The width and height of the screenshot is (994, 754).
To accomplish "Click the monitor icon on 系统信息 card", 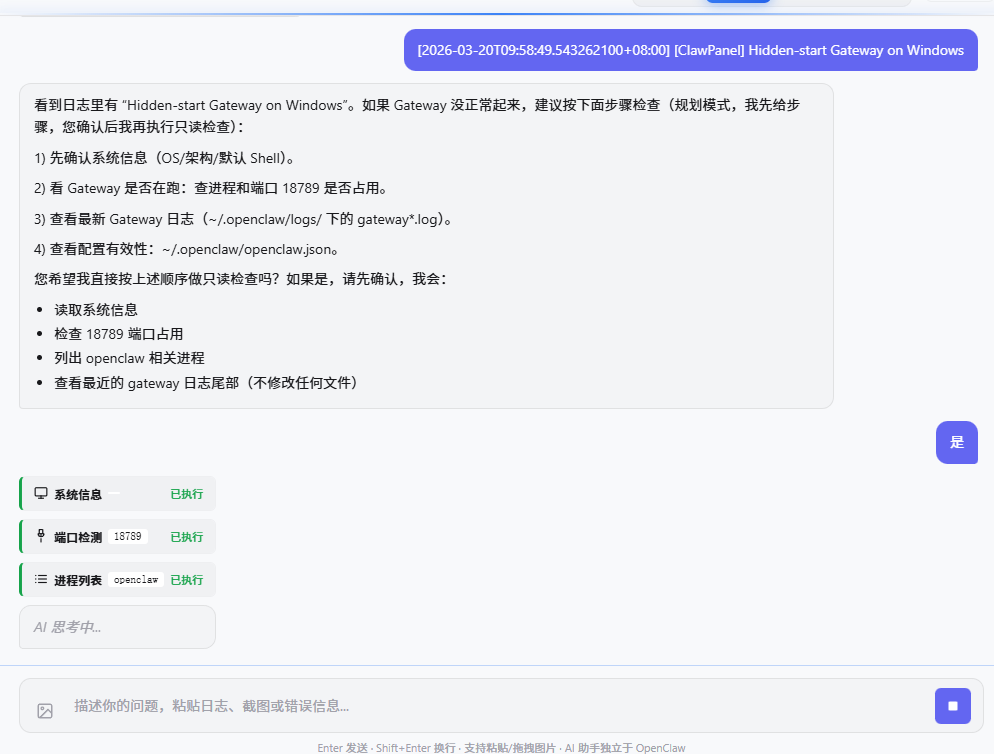I will [x=40, y=493].
